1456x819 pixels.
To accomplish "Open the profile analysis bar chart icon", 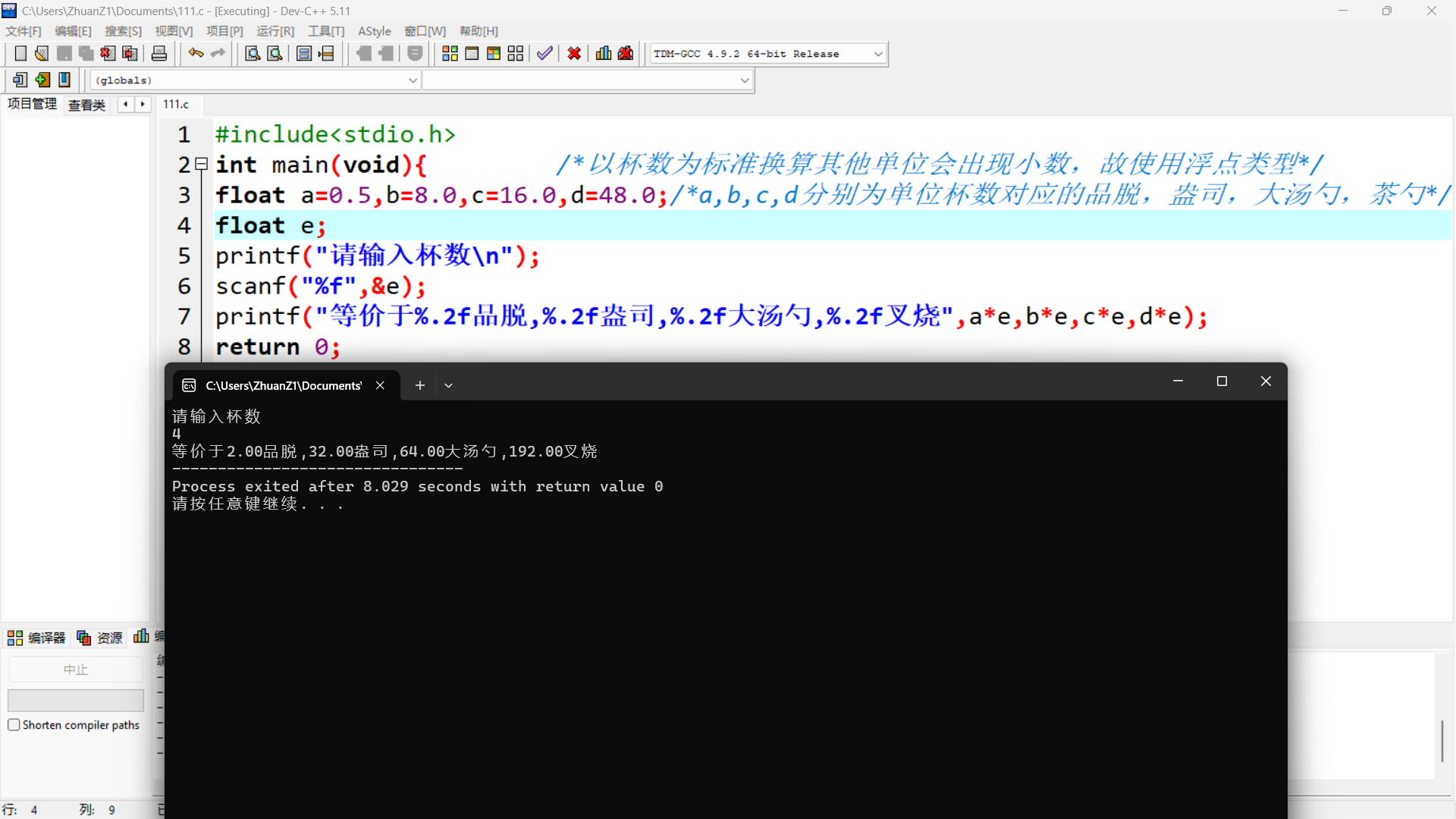I will coord(604,54).
